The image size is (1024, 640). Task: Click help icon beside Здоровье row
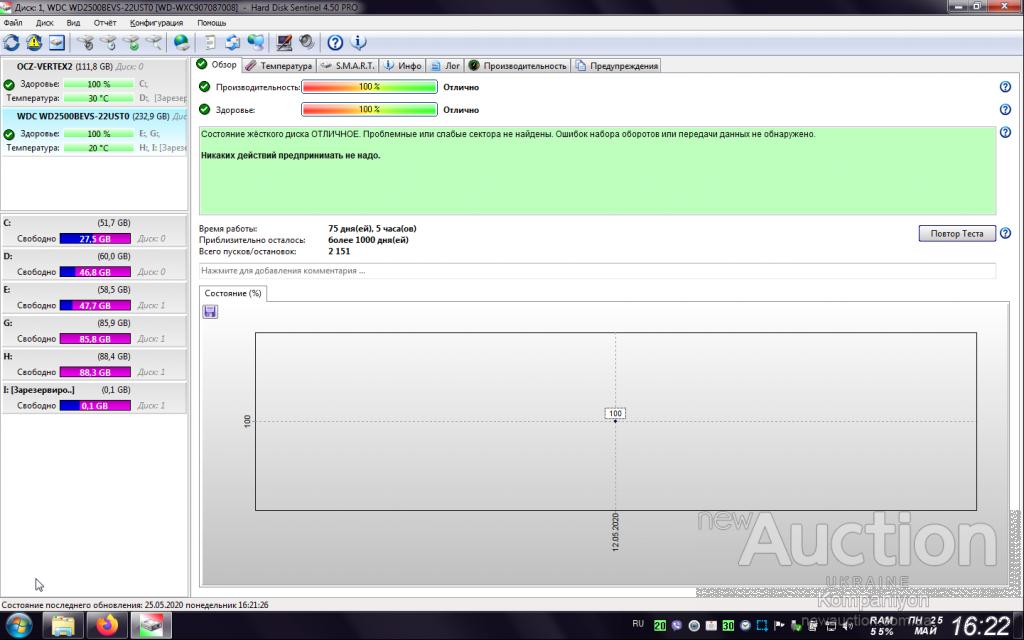1005,109
